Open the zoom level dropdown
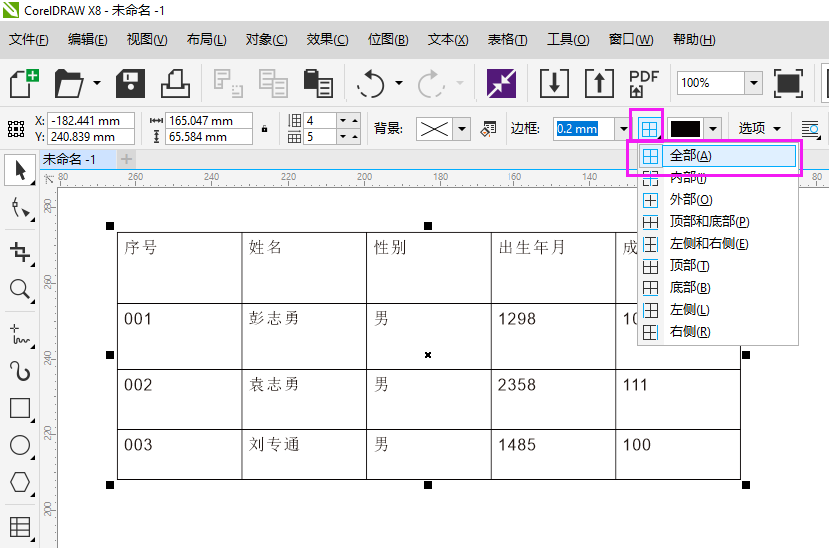This screenshot has width=829, height=548. pos(753,83)
